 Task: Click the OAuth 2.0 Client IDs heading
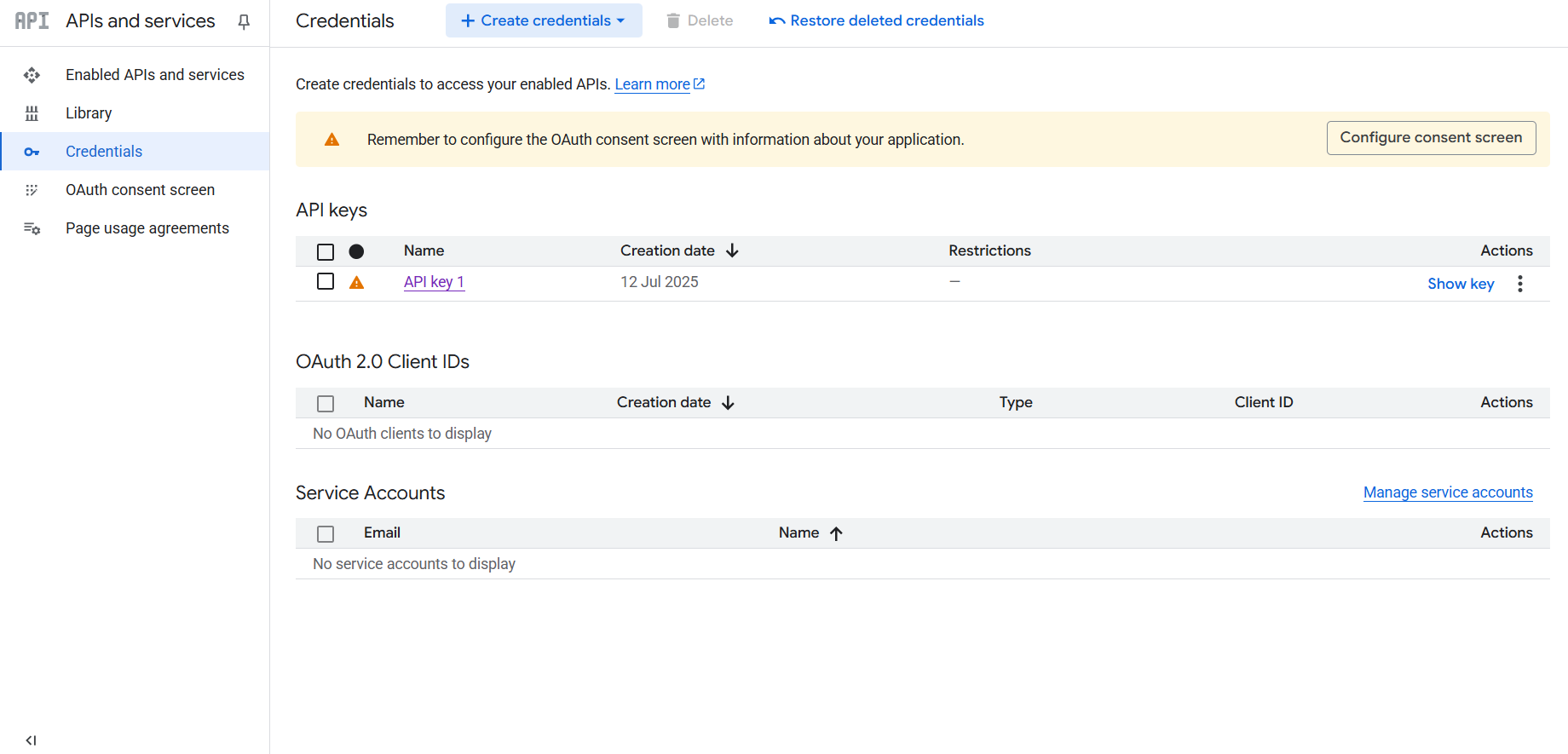click(x=383, y=361)
